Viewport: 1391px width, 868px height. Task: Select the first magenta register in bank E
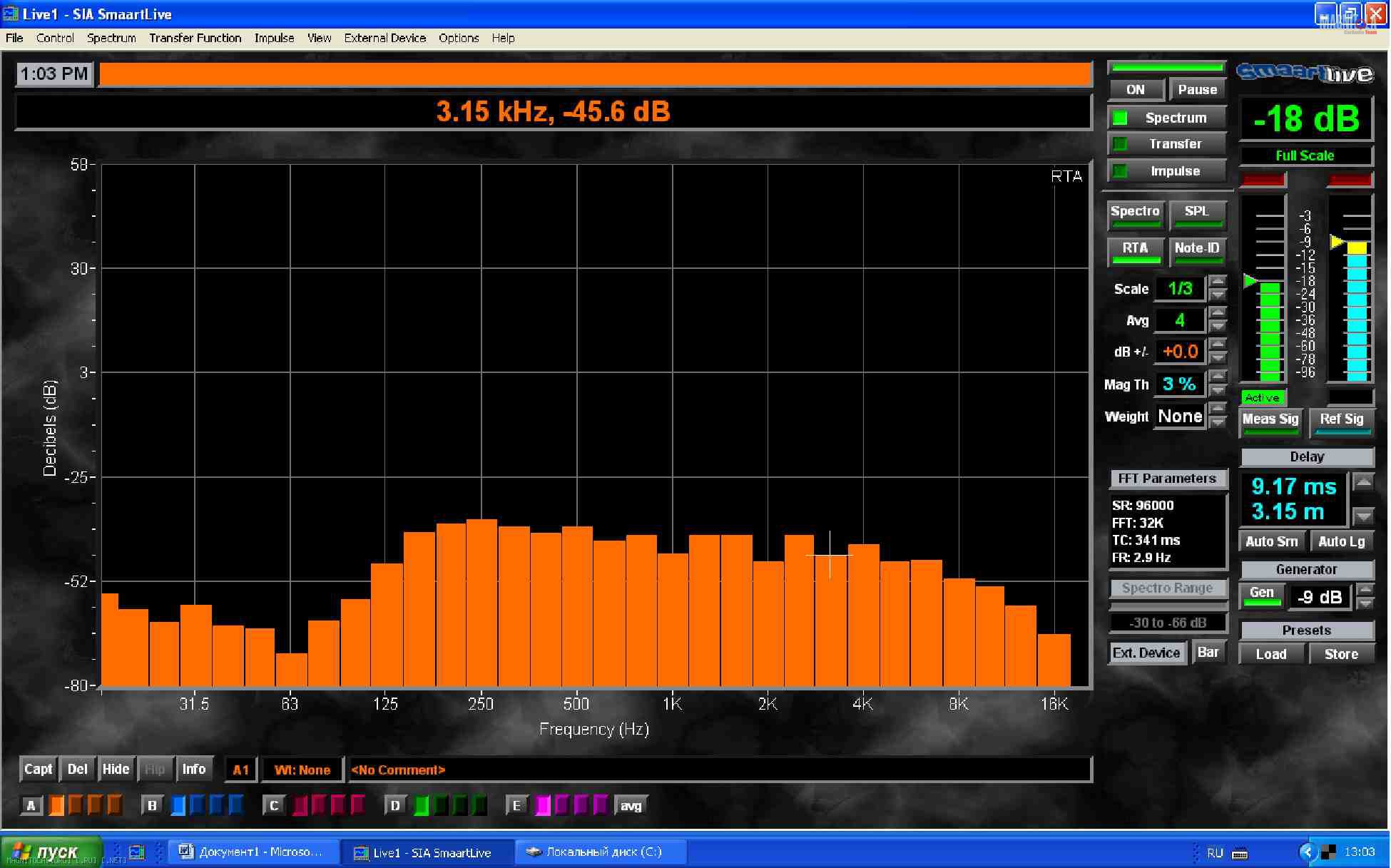coord(543,805)
